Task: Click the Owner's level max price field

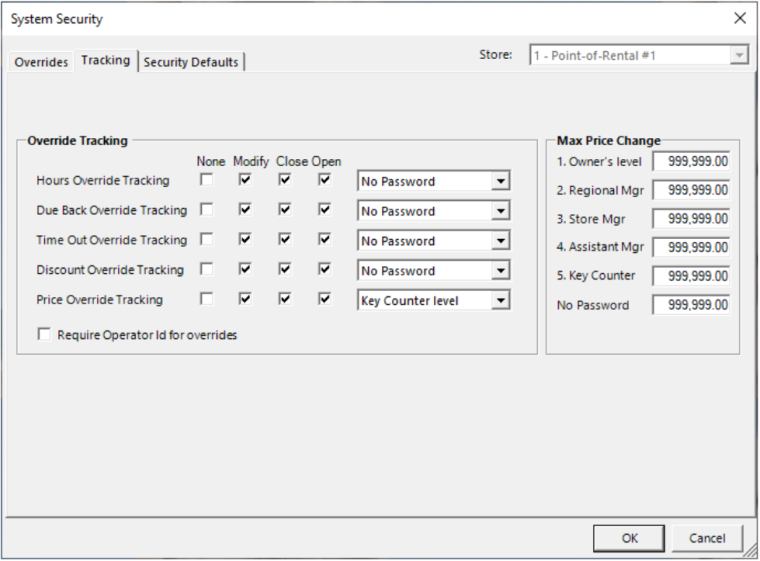Action: coord(691,161)
